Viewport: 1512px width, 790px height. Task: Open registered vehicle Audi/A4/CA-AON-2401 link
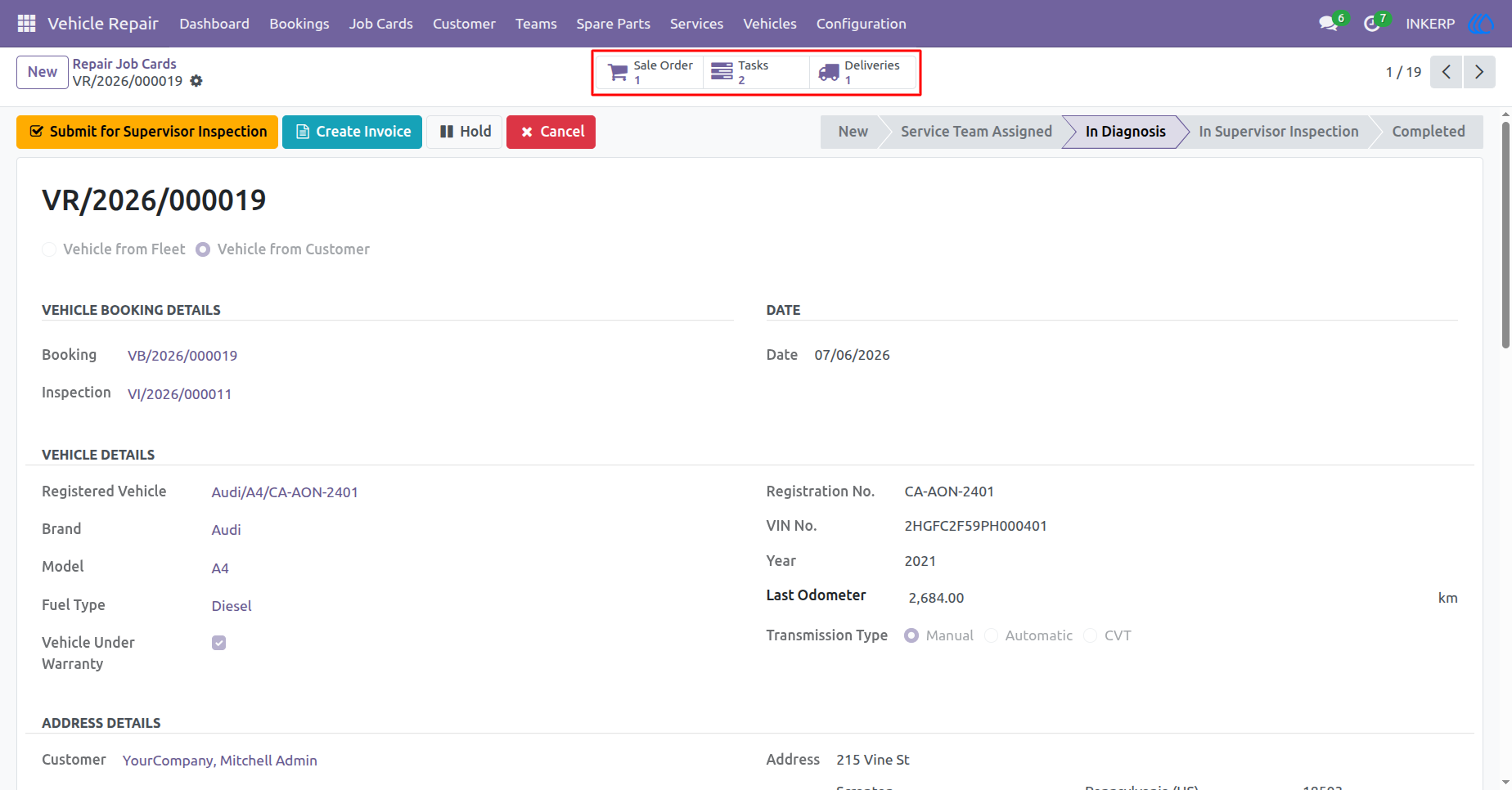[285, 492]
